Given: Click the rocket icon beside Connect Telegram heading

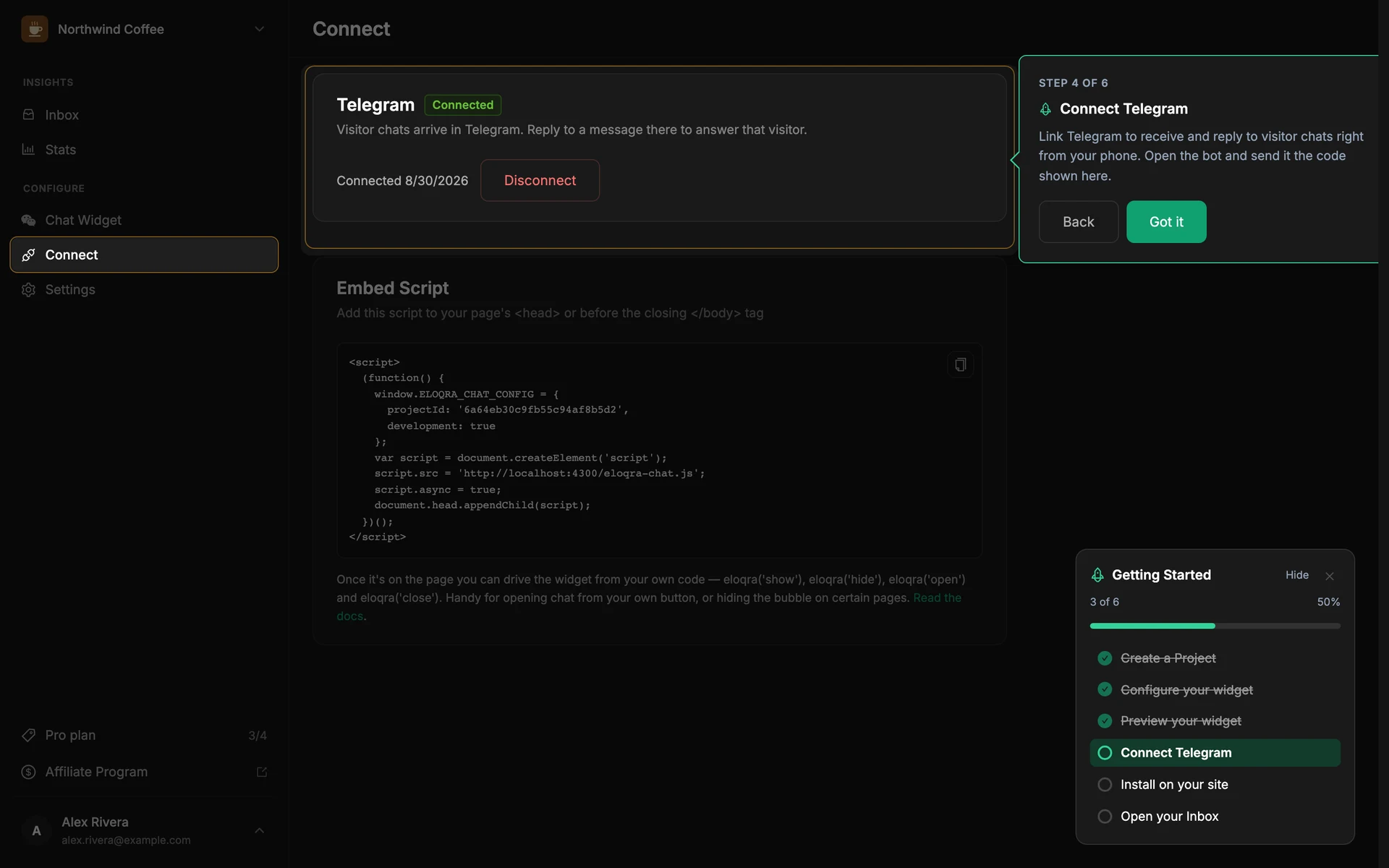Looking at the screenshot, I should 1045,109.
